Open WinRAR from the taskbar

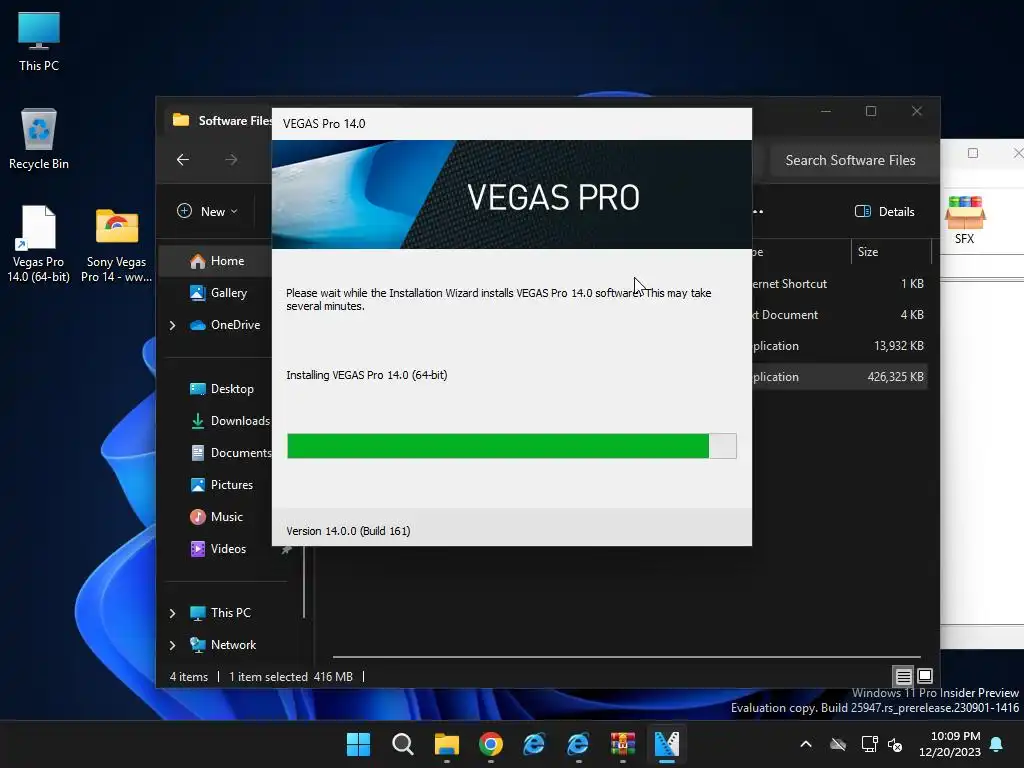pyautogui.click(x=622, y=744)
